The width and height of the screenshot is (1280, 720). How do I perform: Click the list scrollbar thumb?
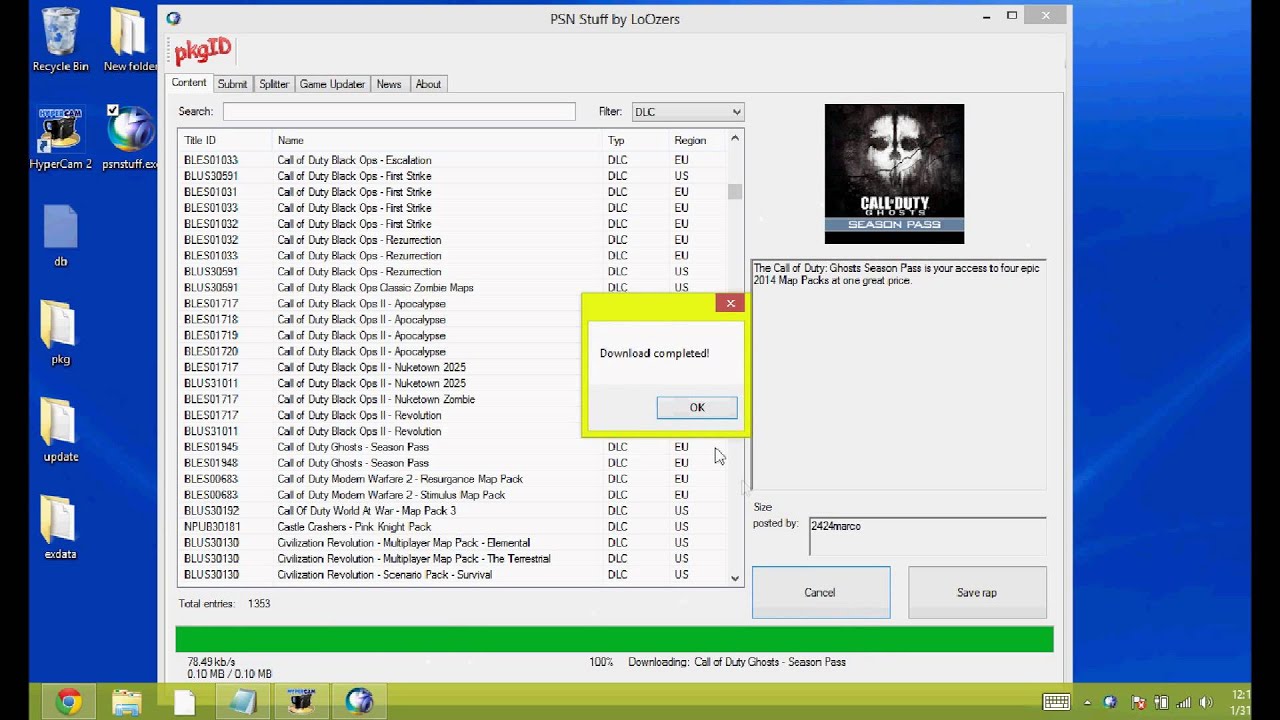click(x=735, y=191)
